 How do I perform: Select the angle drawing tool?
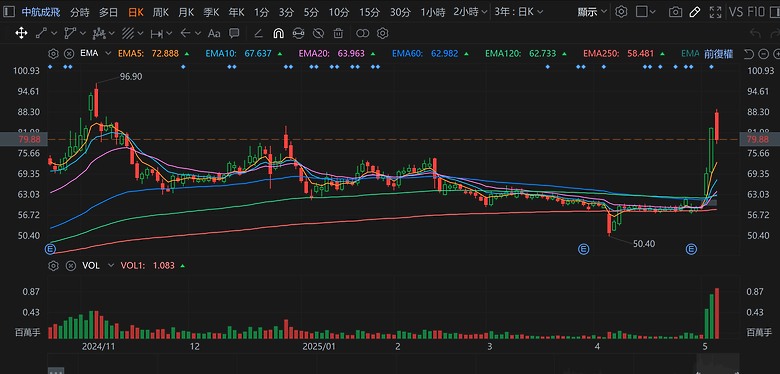tap(258, 33)
